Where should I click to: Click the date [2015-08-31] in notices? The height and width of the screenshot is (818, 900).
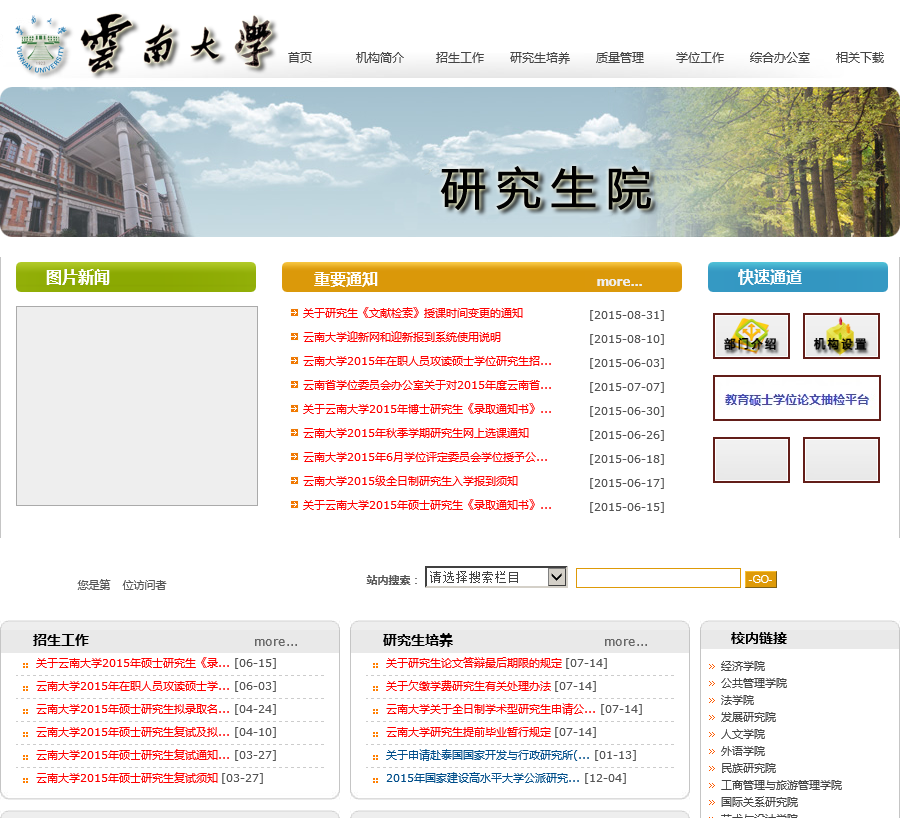tap(627, 315)
